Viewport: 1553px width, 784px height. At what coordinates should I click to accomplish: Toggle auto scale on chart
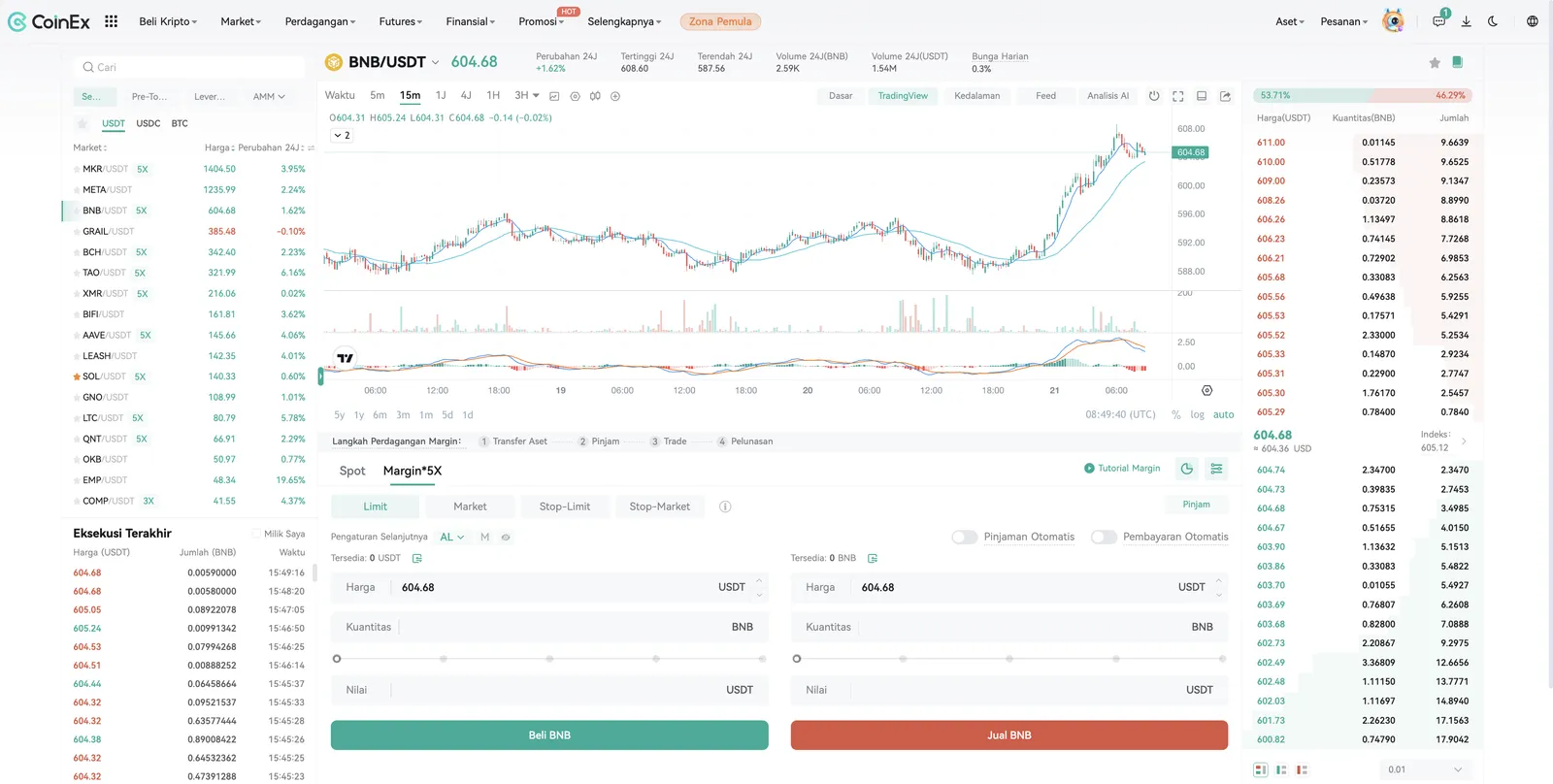[1224, 414]
